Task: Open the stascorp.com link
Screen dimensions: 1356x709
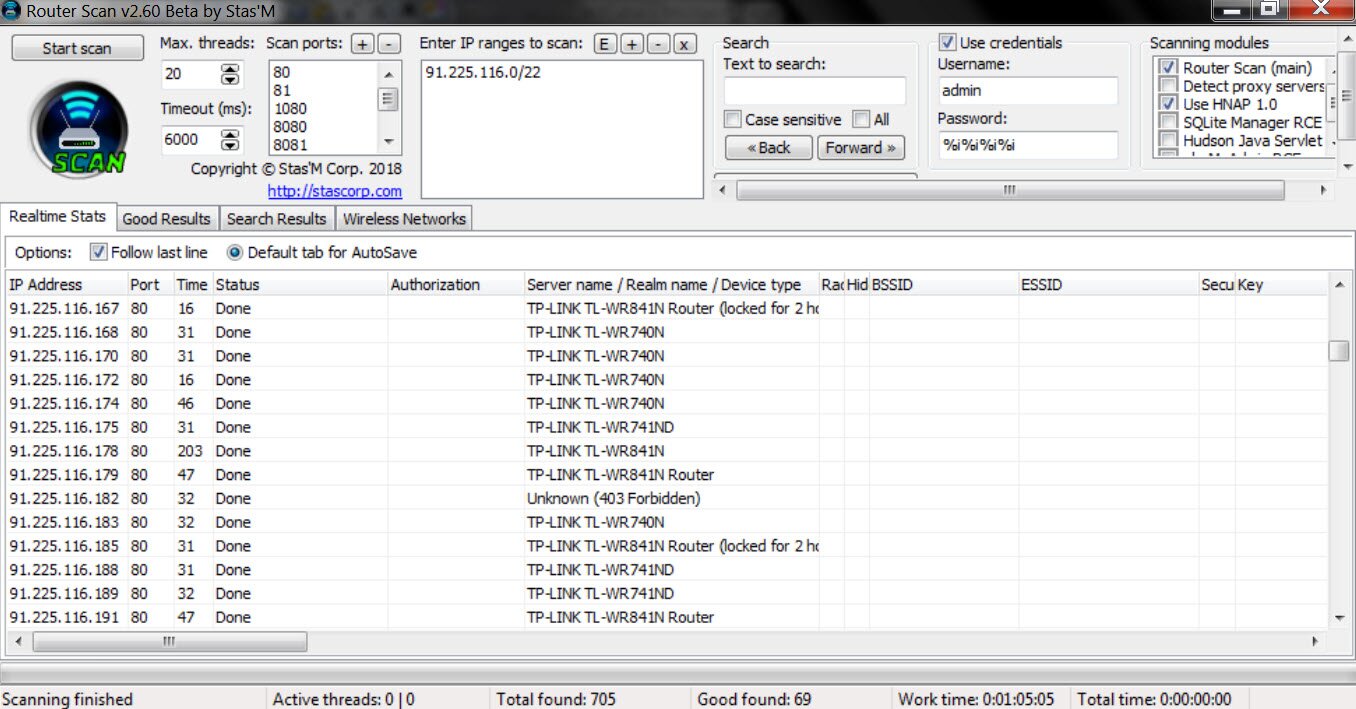Action: [x=334, y=191]
